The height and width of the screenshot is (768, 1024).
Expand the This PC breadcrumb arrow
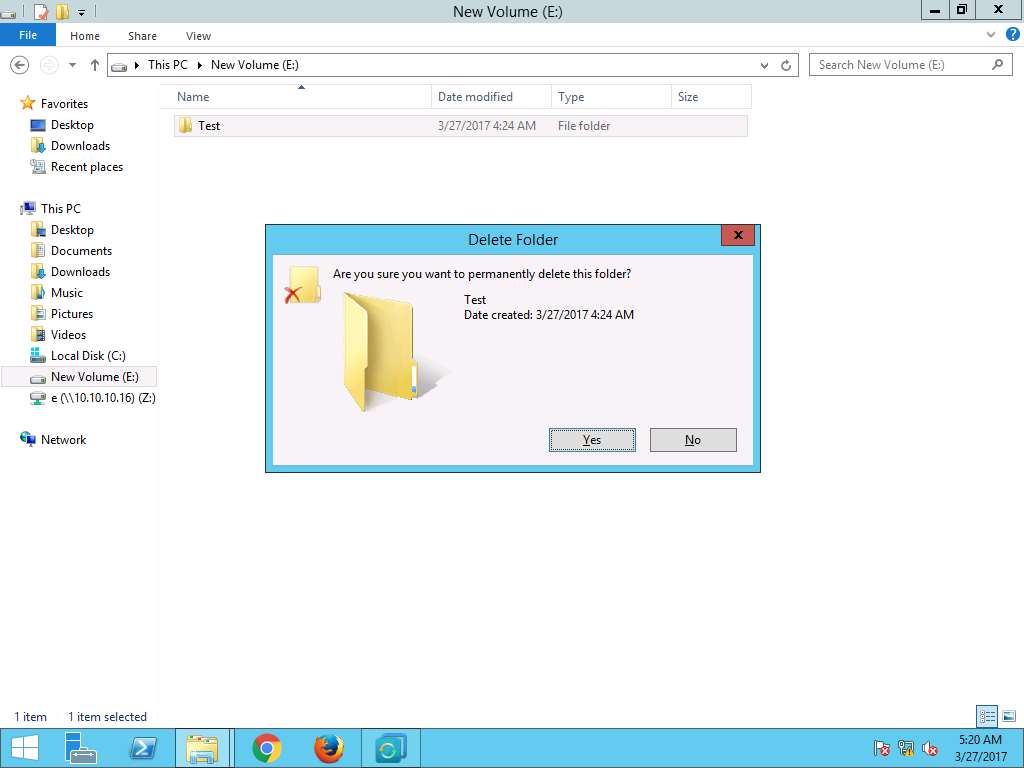pos(199,65)
